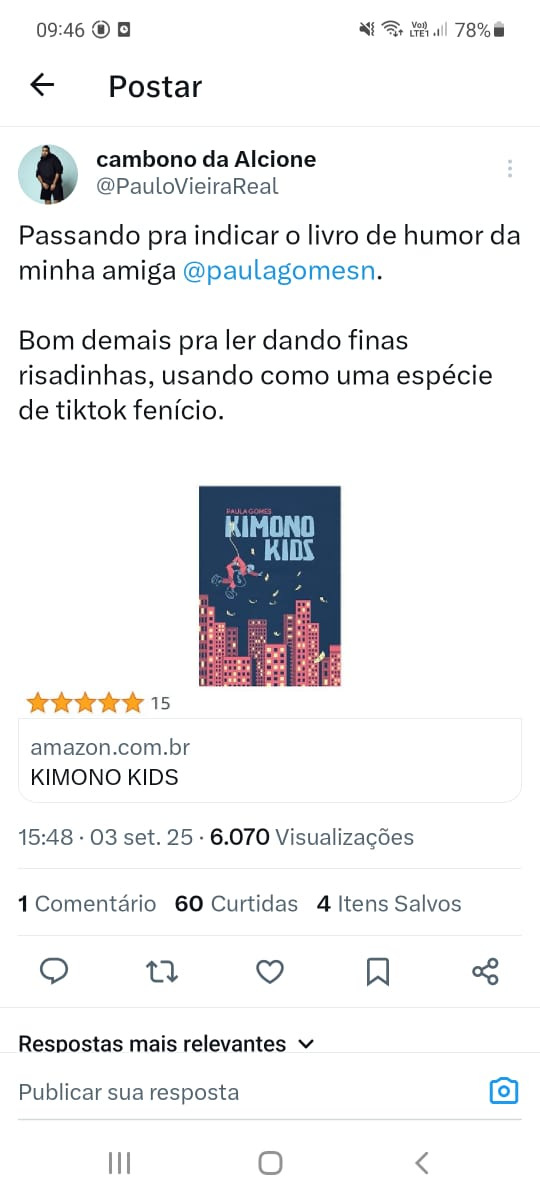This screenshot has height=1200, width=540.
Task: Tap the Android home navigation button
Action: pyautogui.click(x=270, y=1163)
